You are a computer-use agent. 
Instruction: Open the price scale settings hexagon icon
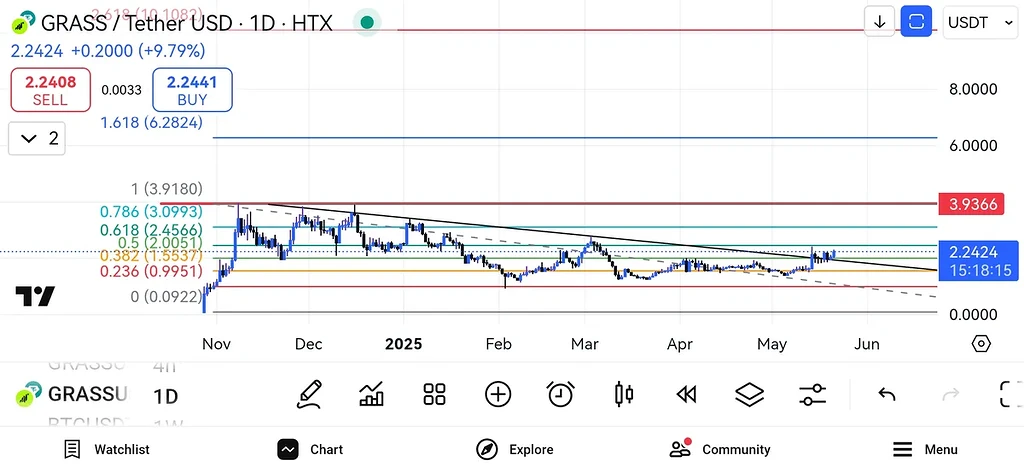tap(981, 343)
